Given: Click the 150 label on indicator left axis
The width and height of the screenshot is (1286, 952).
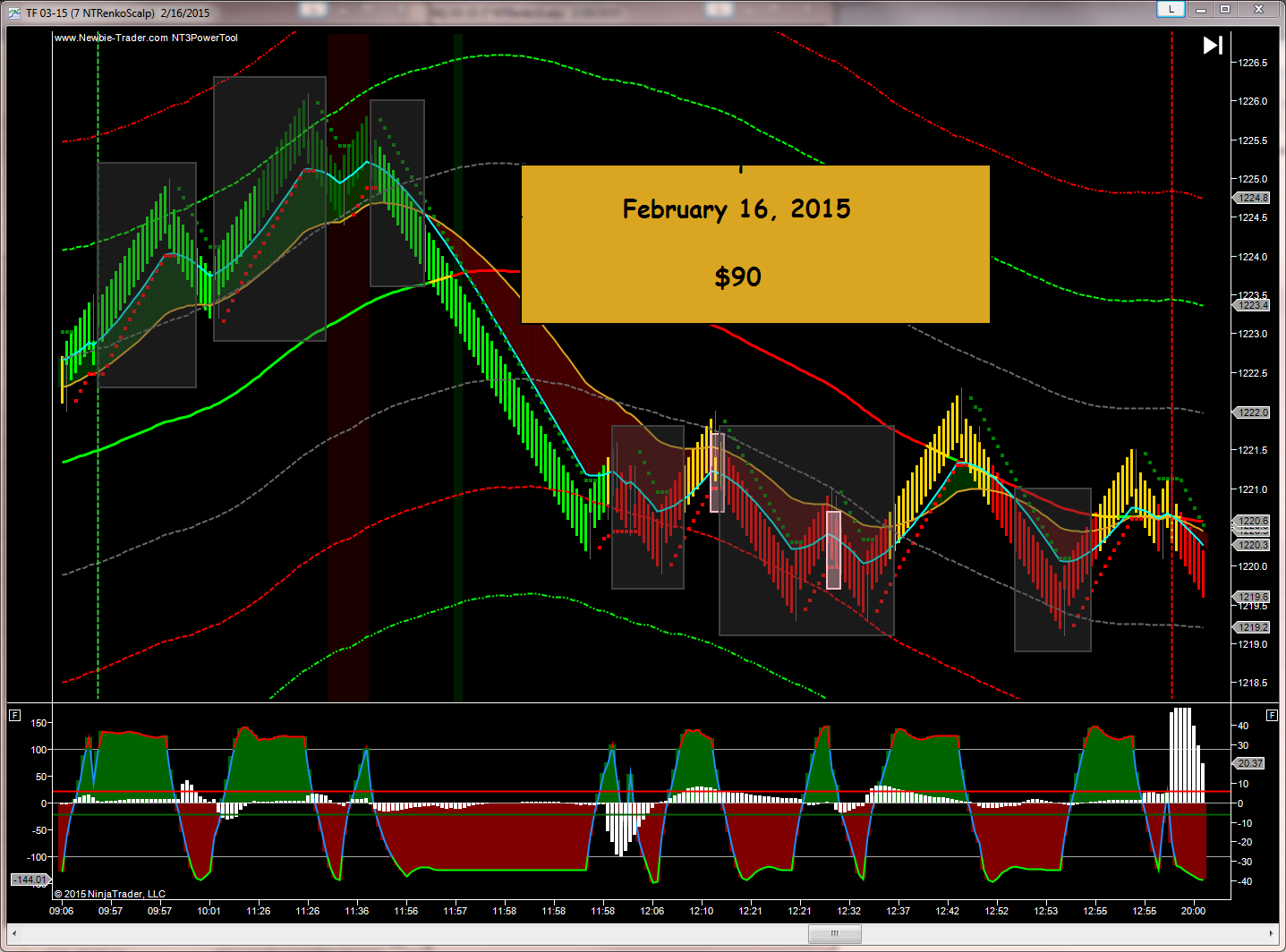Looking at the screenshot, I should tap(38, 723).
